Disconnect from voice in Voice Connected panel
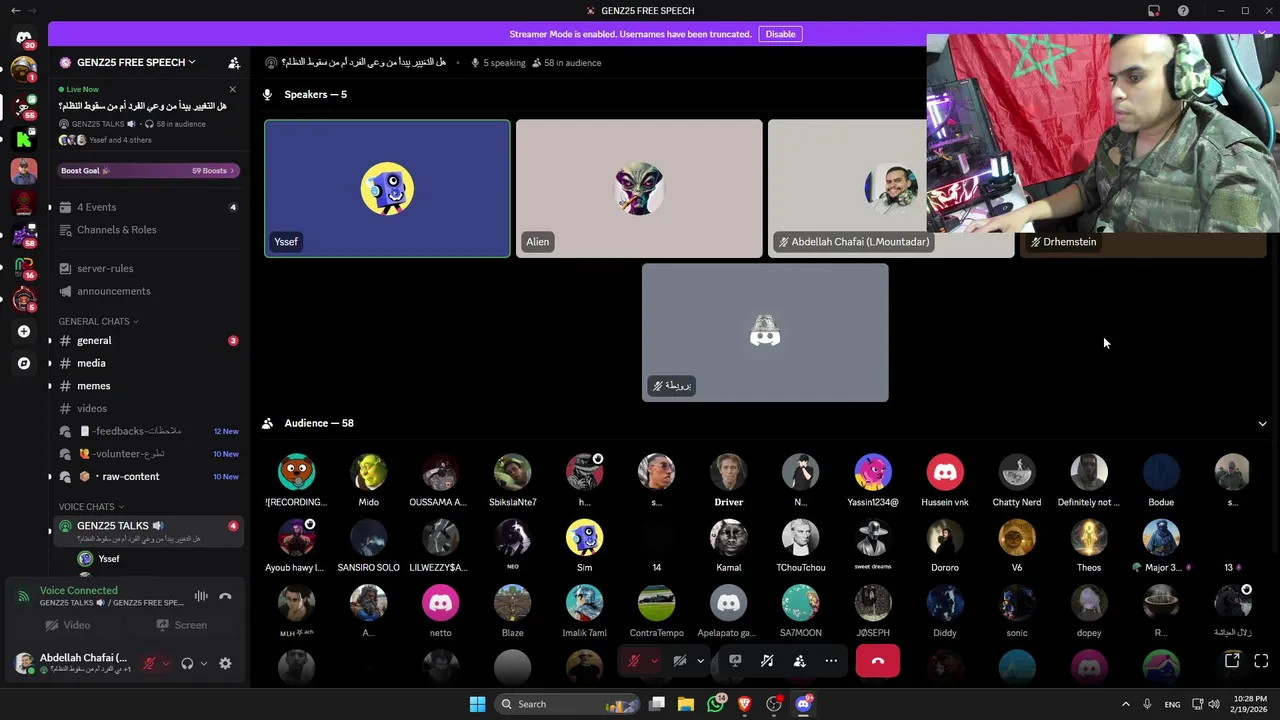The width and height of the screenshot is (1280, 720). click(x=225, y=596)
